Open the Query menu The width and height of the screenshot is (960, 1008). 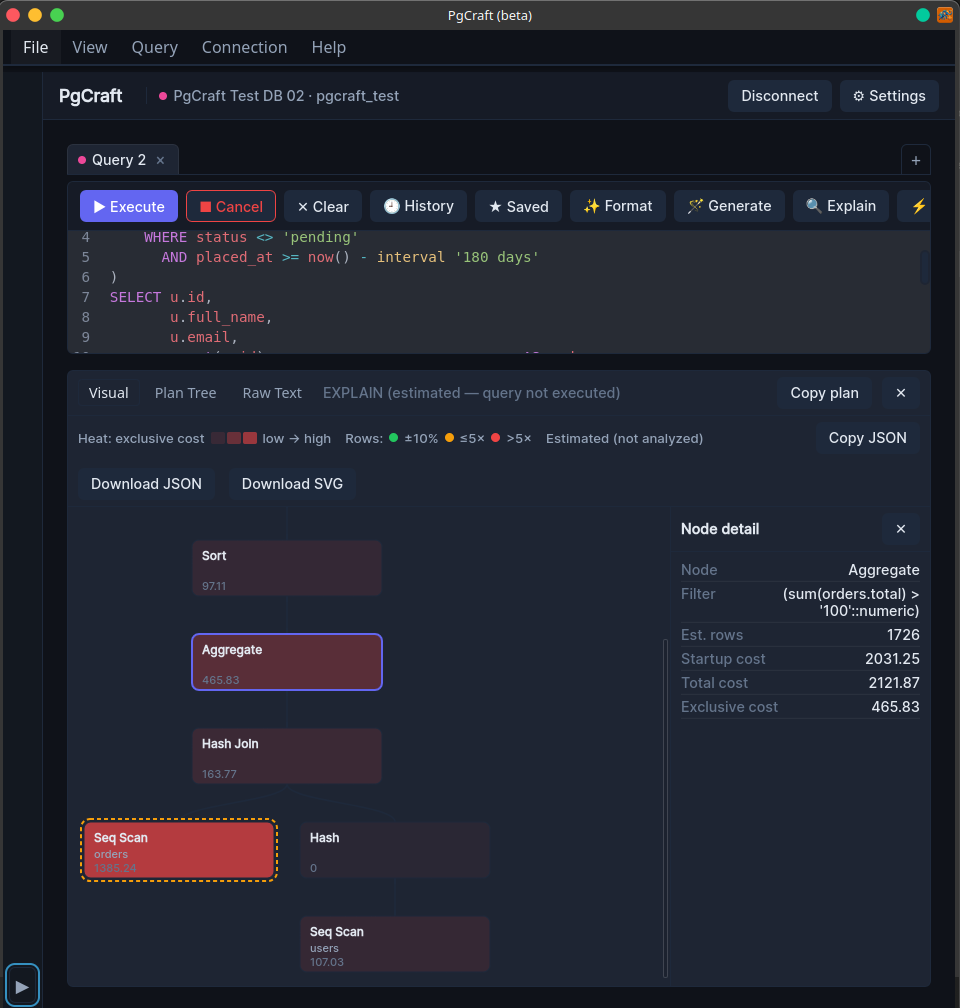154,48
